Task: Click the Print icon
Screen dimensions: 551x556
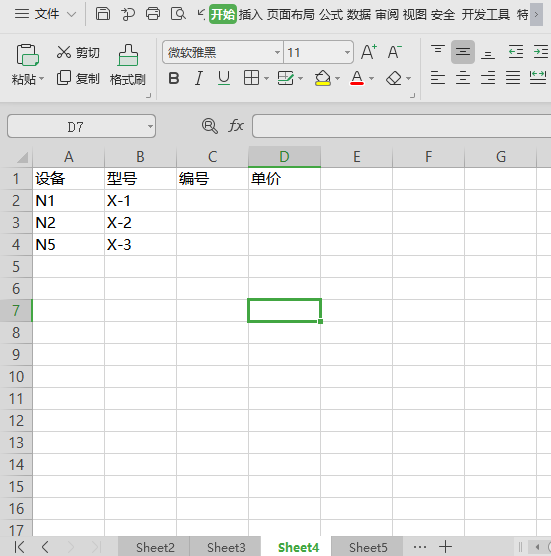Action: (153, 14)
